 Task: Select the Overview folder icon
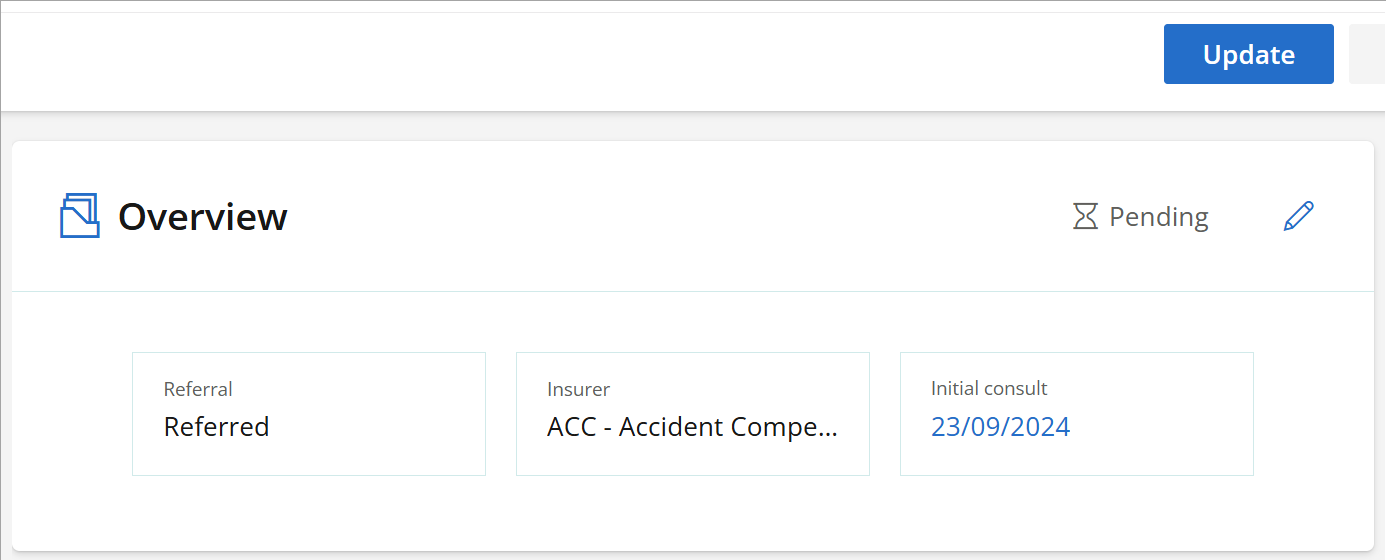(80, 215)
